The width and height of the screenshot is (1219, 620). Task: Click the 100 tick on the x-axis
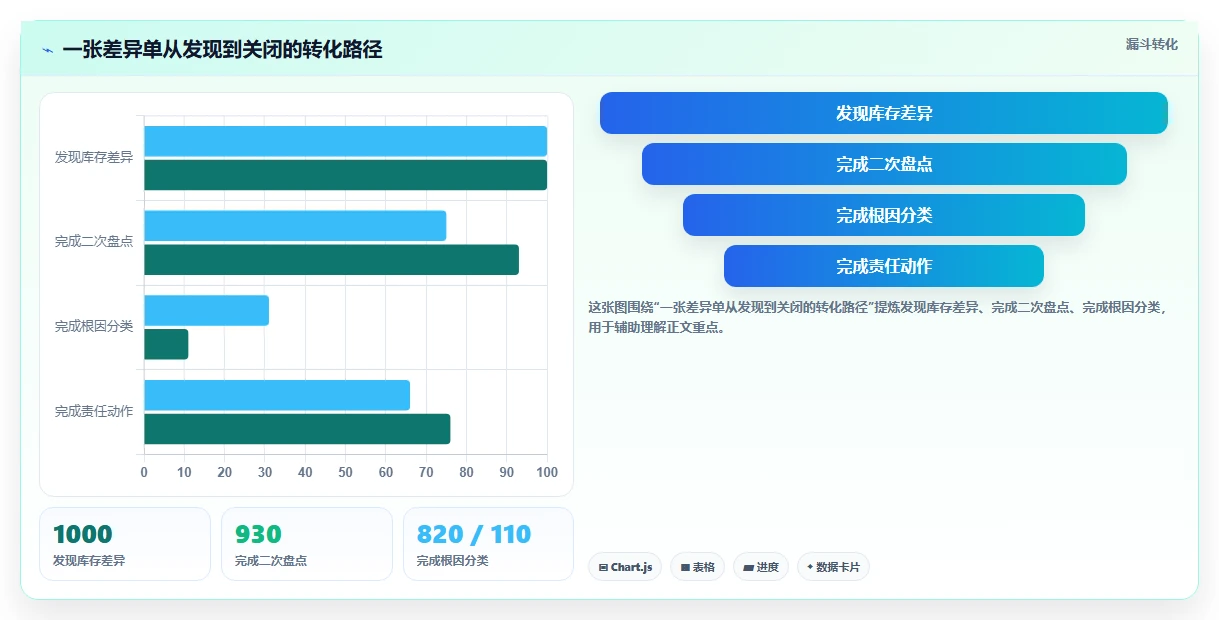[547, 472]
